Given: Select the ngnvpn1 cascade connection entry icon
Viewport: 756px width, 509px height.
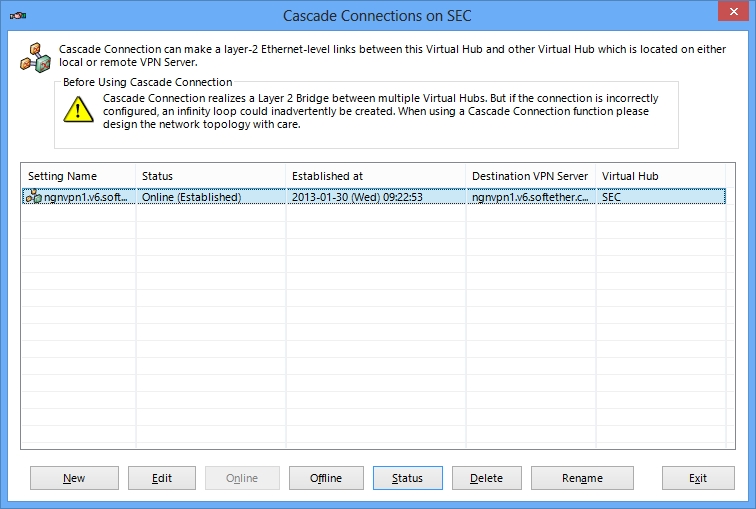Looking at the screenshot, I should click(33, 197).
